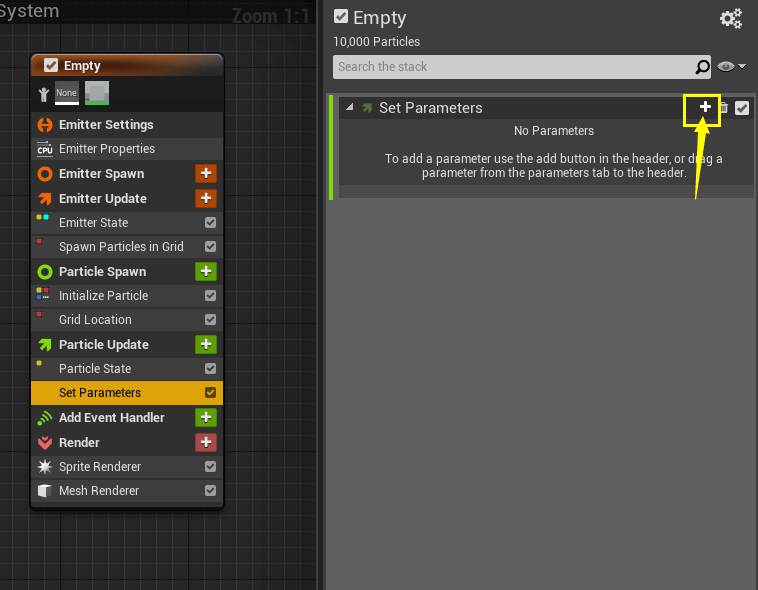The height and width of the screenshot is (590, 758).
Task: Click the search magnifier icon
Action: [x=702, y=67]
